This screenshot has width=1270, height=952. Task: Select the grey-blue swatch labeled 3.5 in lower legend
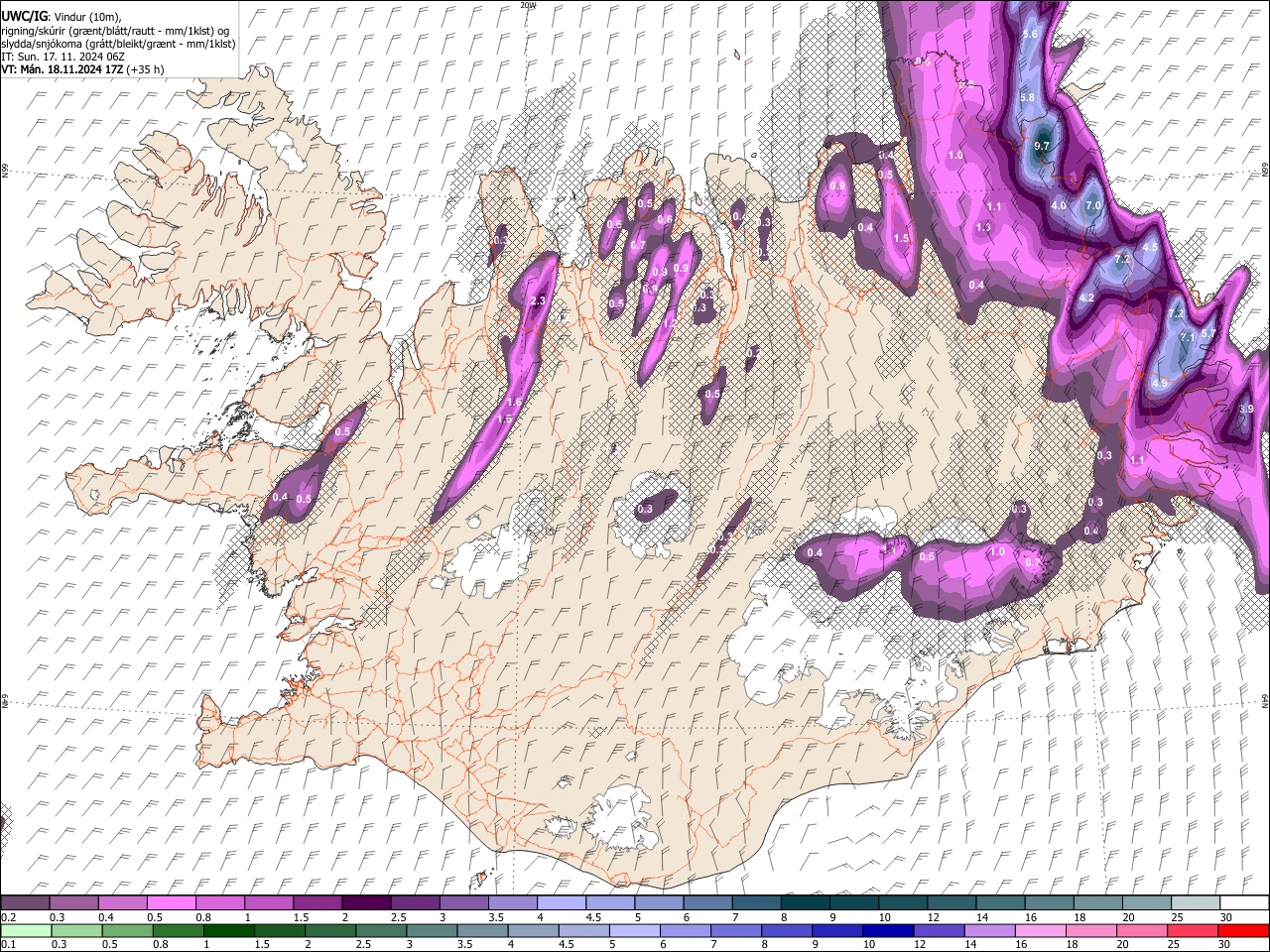482,930
